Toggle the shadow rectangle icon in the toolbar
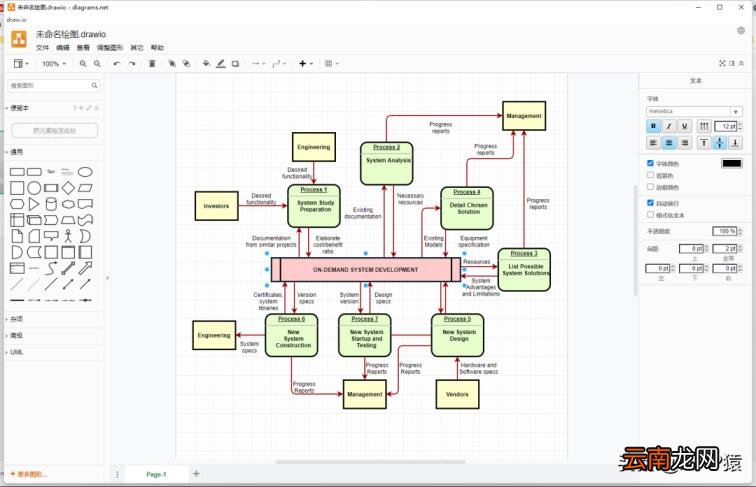The height and width of the screenshot is (487, 756). (x=235, y=64)
